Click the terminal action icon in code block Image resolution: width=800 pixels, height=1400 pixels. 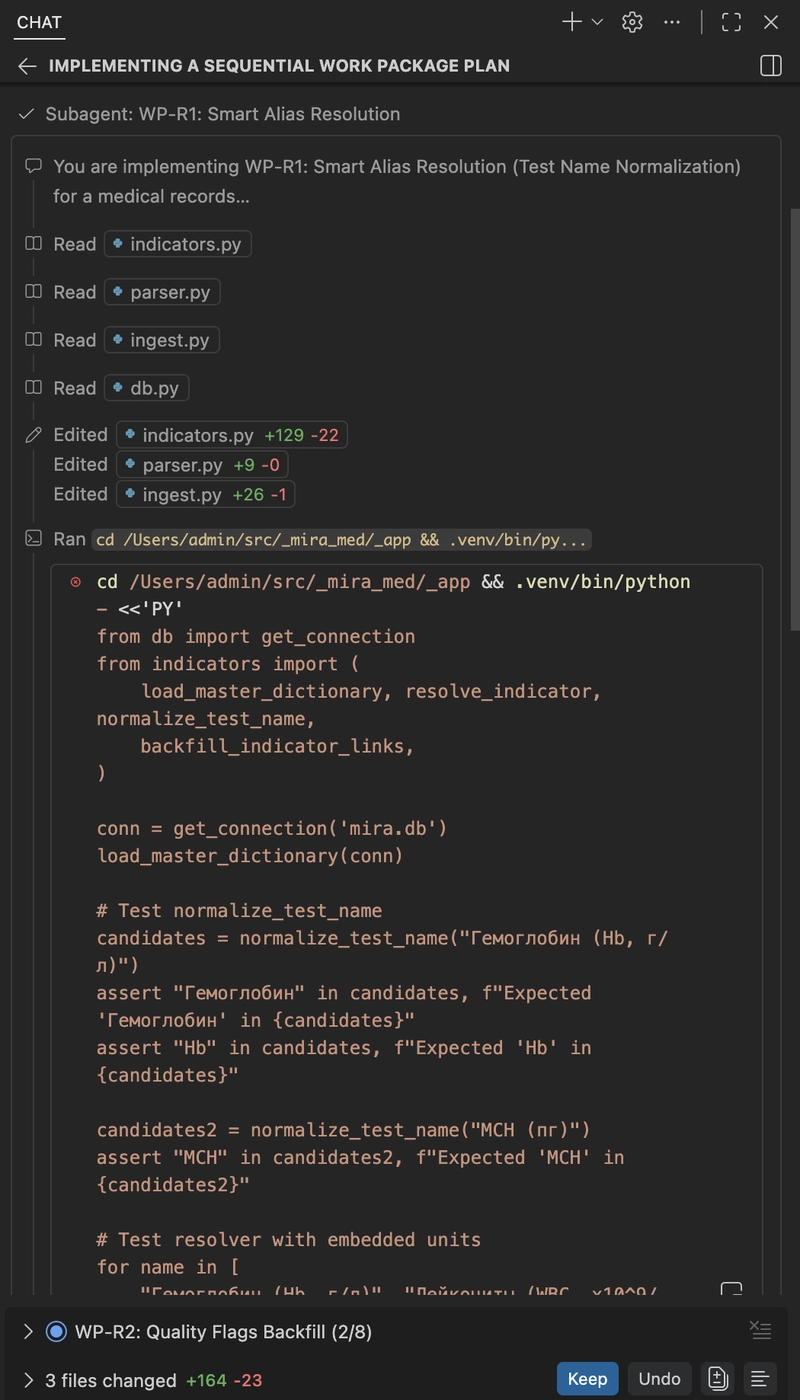(731, 1290)
